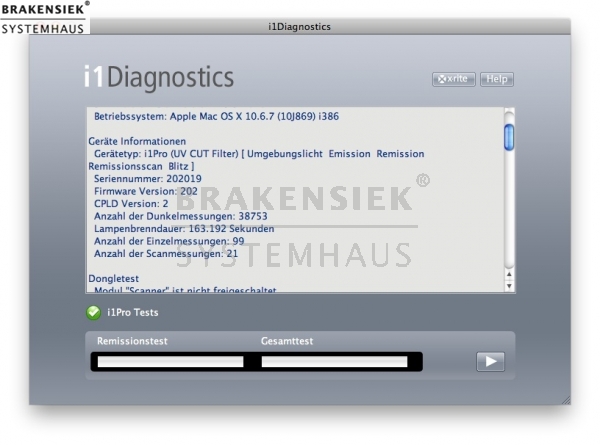Click the scroll up arrow in log panel
600x445 pixels.
[509, 274]
